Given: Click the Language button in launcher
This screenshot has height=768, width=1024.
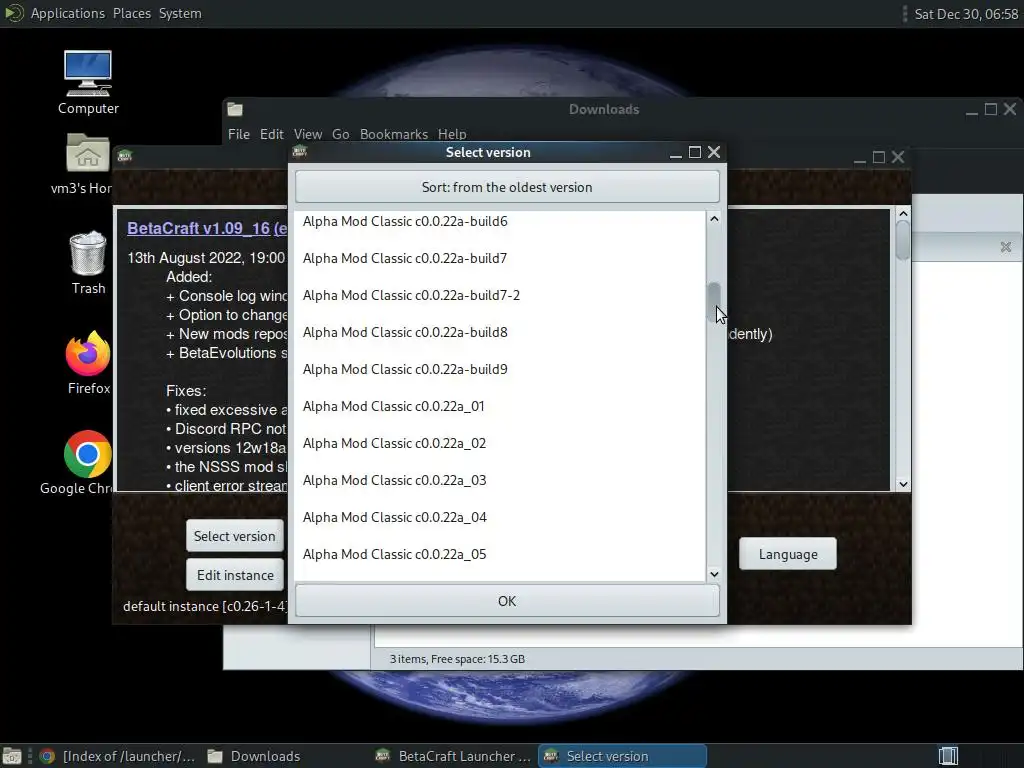Looking at the screenshot, I should (788, 554).
